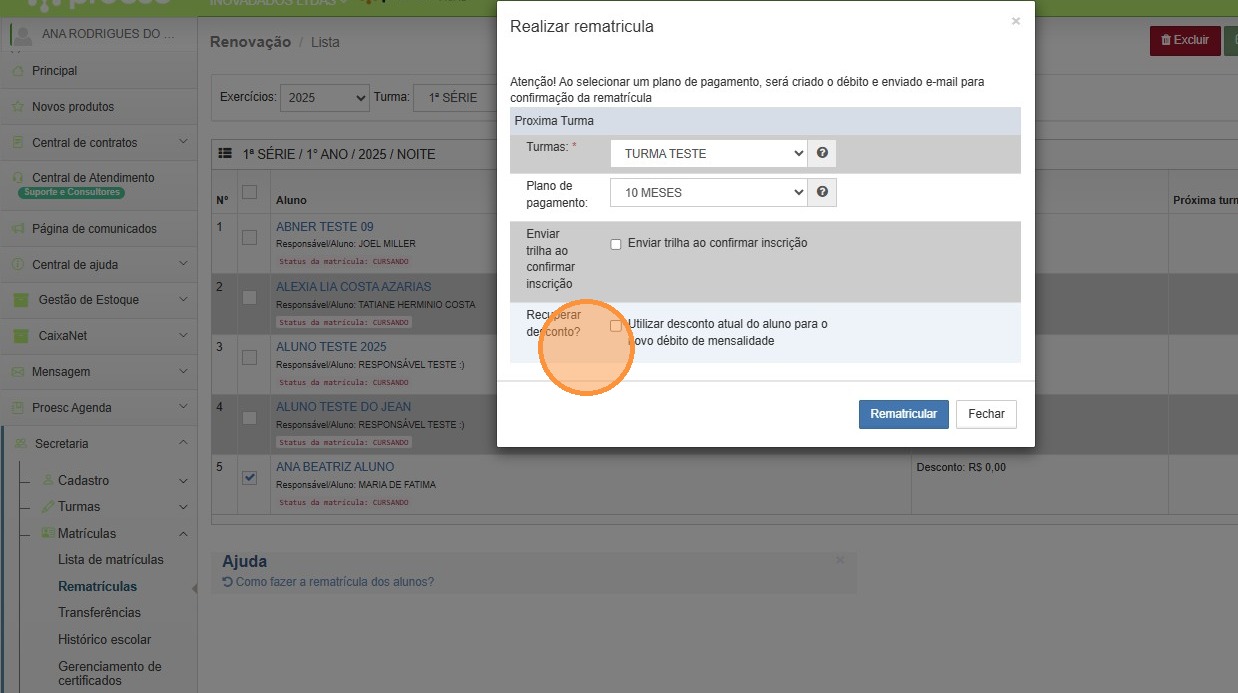Collapse the sidebar using the left arrow handle
This screenshot has height=693, width=1238.
pyautogui.click(x=195, y=589)
